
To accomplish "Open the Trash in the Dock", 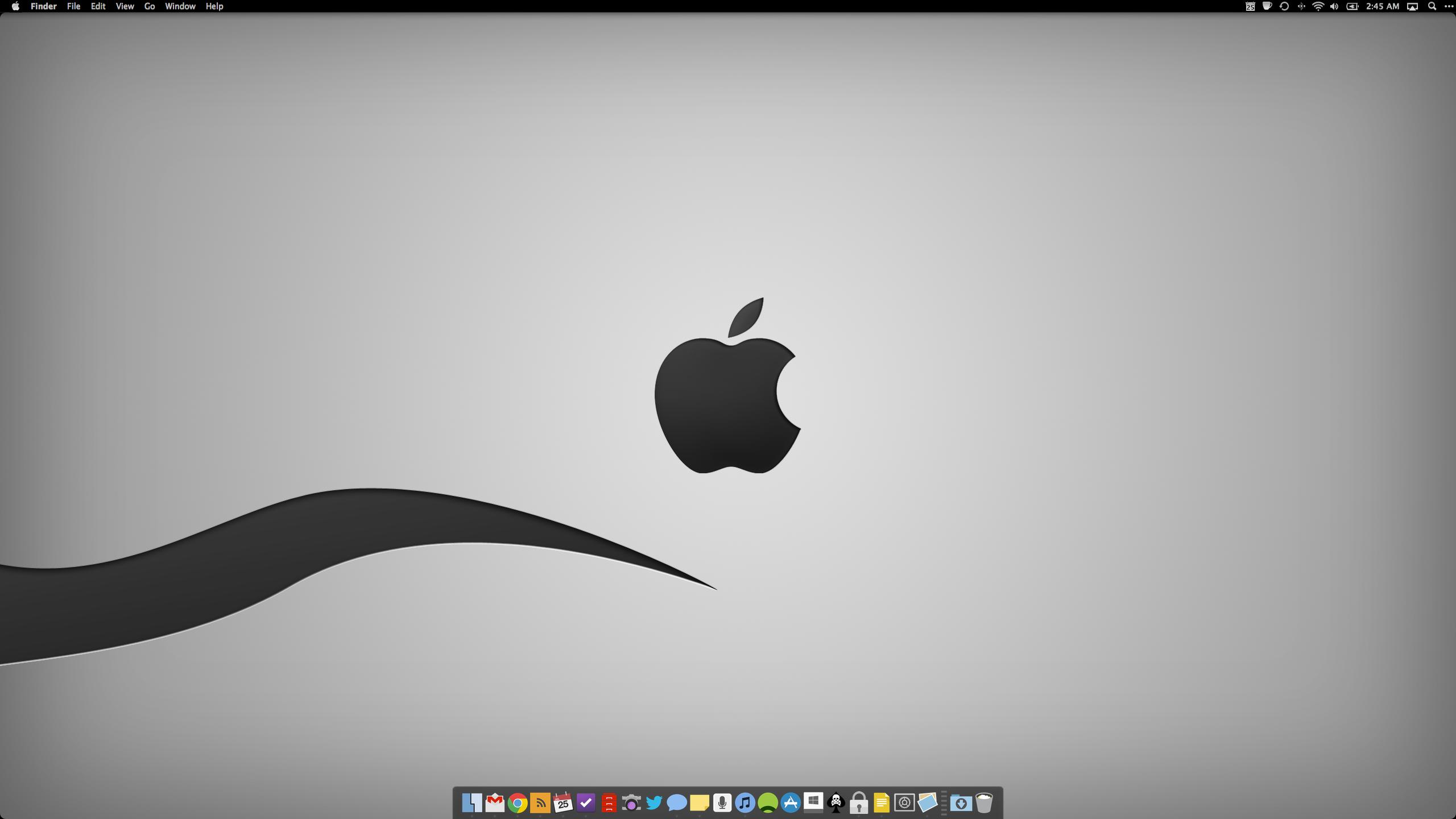I will coord(984,803).
